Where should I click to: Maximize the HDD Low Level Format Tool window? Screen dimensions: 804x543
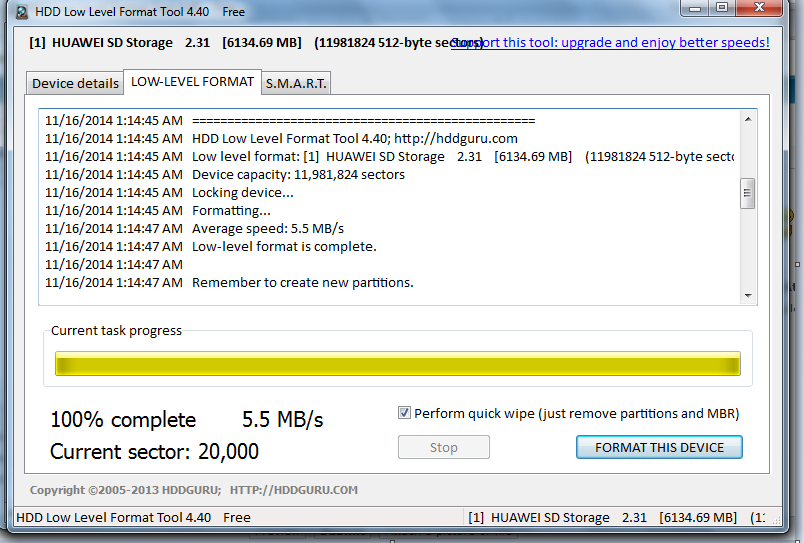722,8
